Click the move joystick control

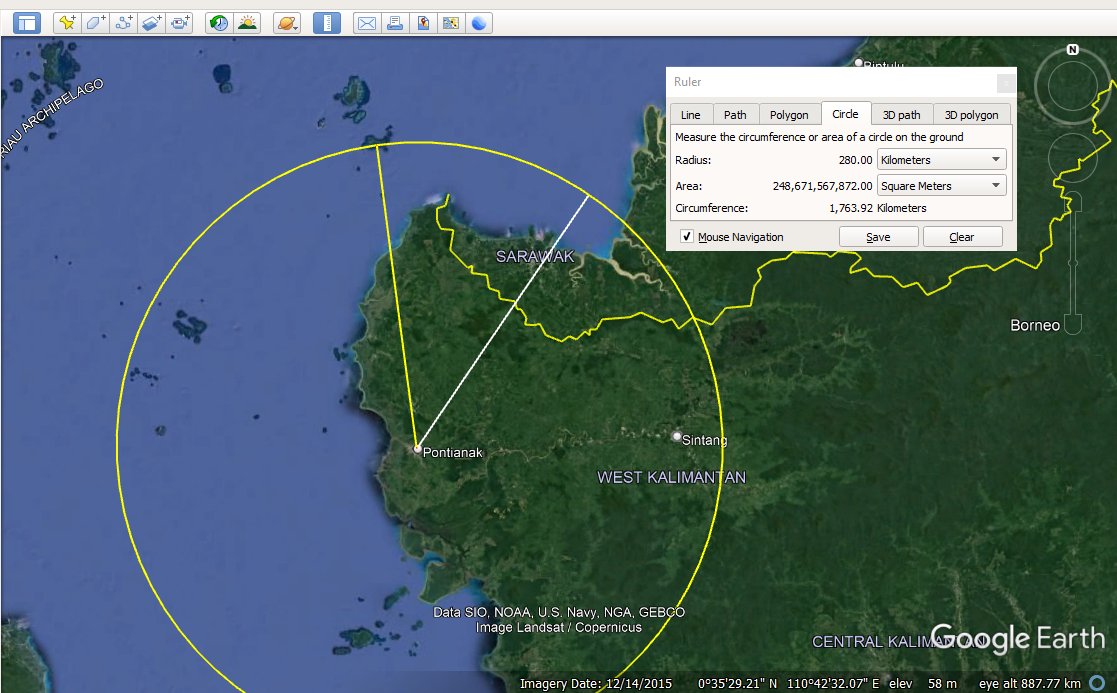pyautogui.click(x=1071, y=157)
